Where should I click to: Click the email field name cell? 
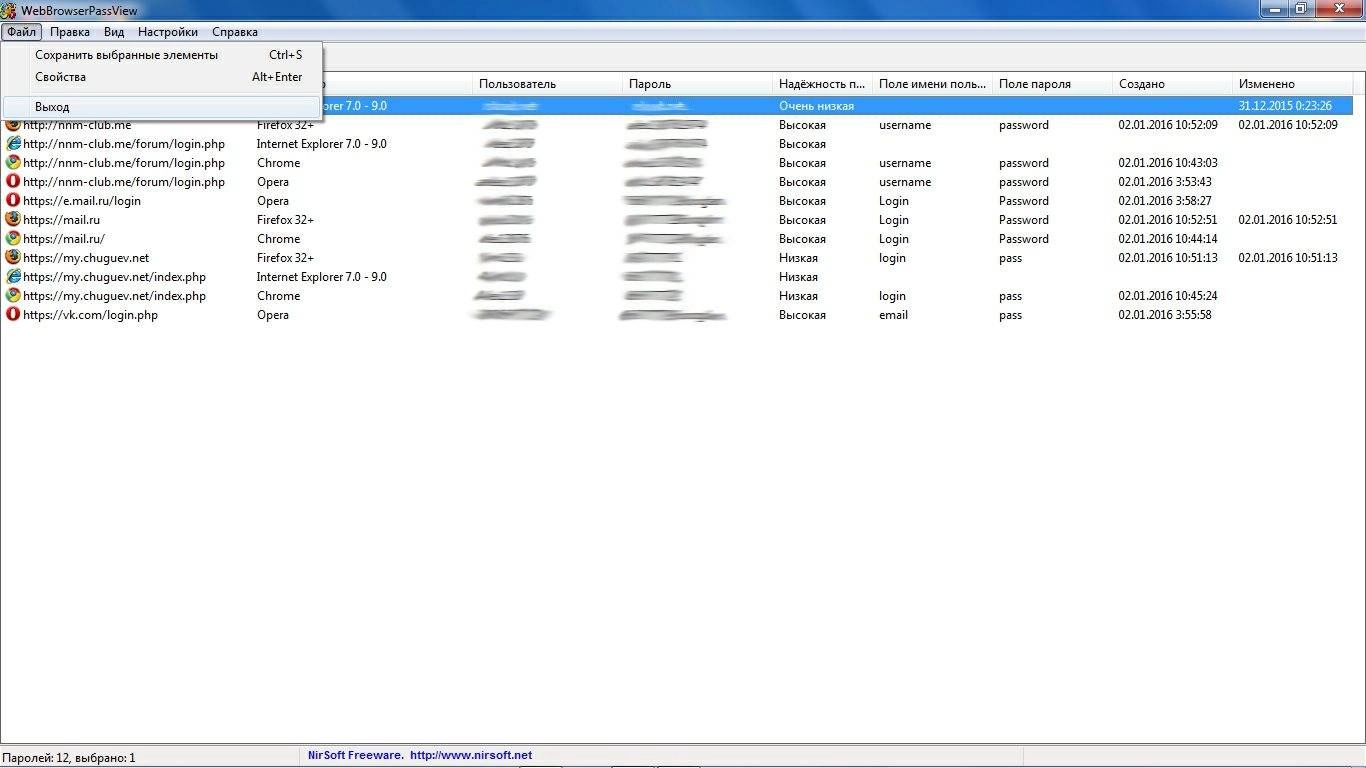point(893,315)
